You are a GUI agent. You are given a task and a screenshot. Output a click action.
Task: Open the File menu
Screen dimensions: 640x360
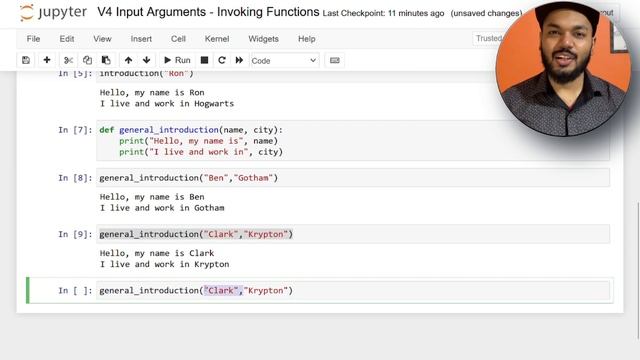click(x=33, y=39)
